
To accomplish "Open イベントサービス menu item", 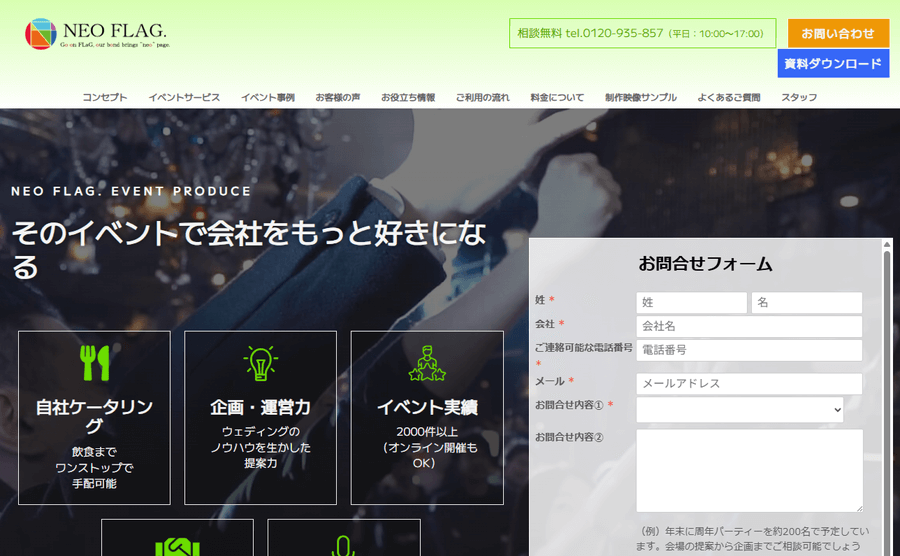I will pyautogui.click(x=184, y=98).
